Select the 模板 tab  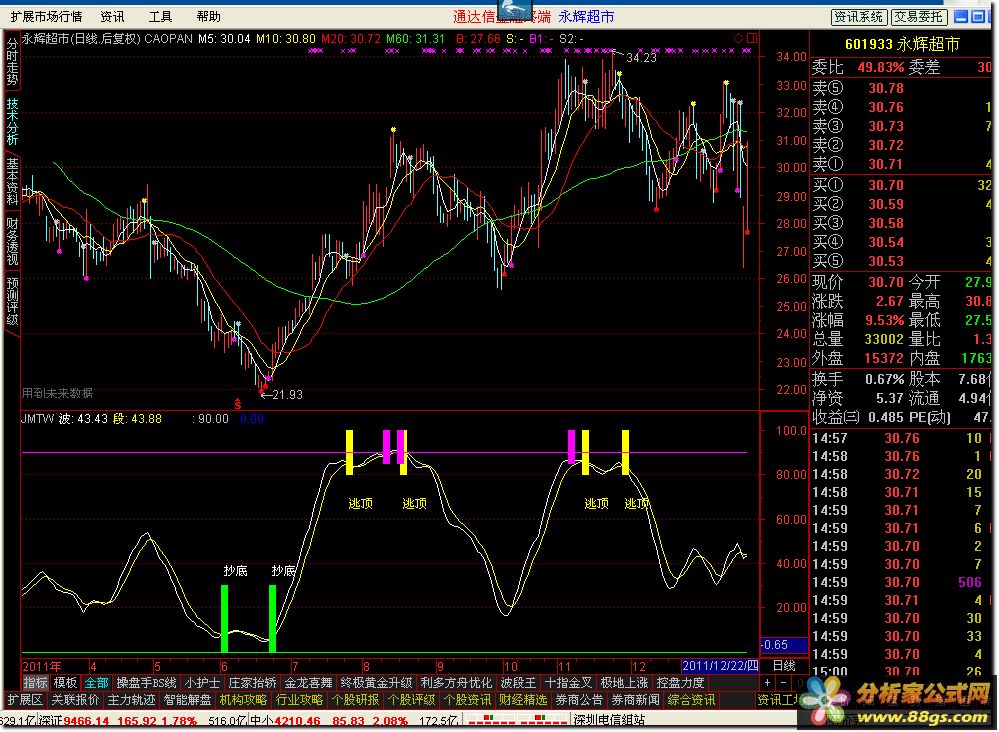(65, 682)
